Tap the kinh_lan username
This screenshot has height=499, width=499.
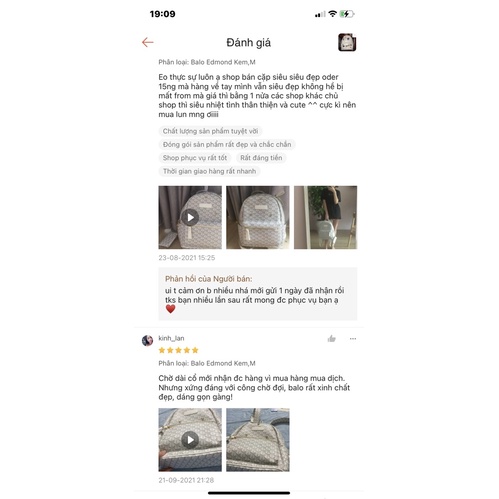[x=171, y=338]
